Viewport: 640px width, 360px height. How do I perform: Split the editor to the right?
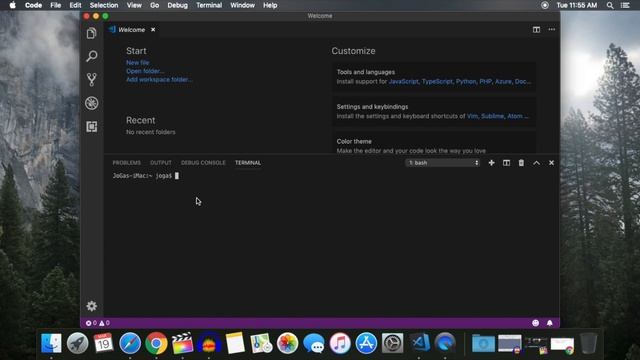[536, 29]
